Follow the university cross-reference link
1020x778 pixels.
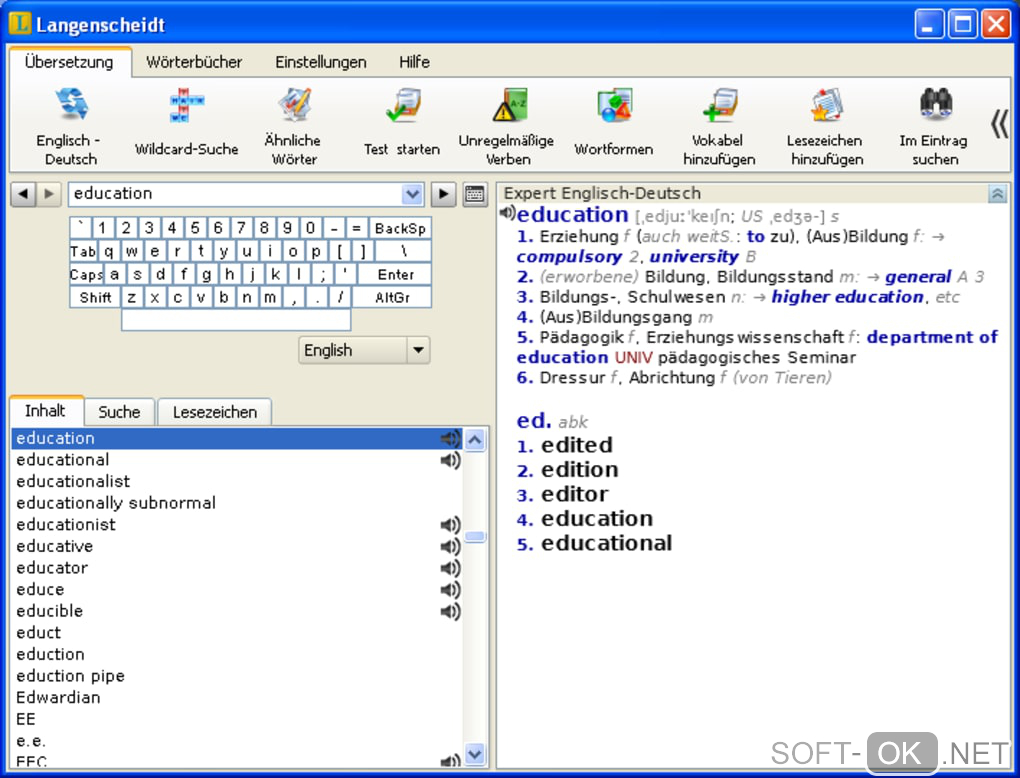point(694,256)
